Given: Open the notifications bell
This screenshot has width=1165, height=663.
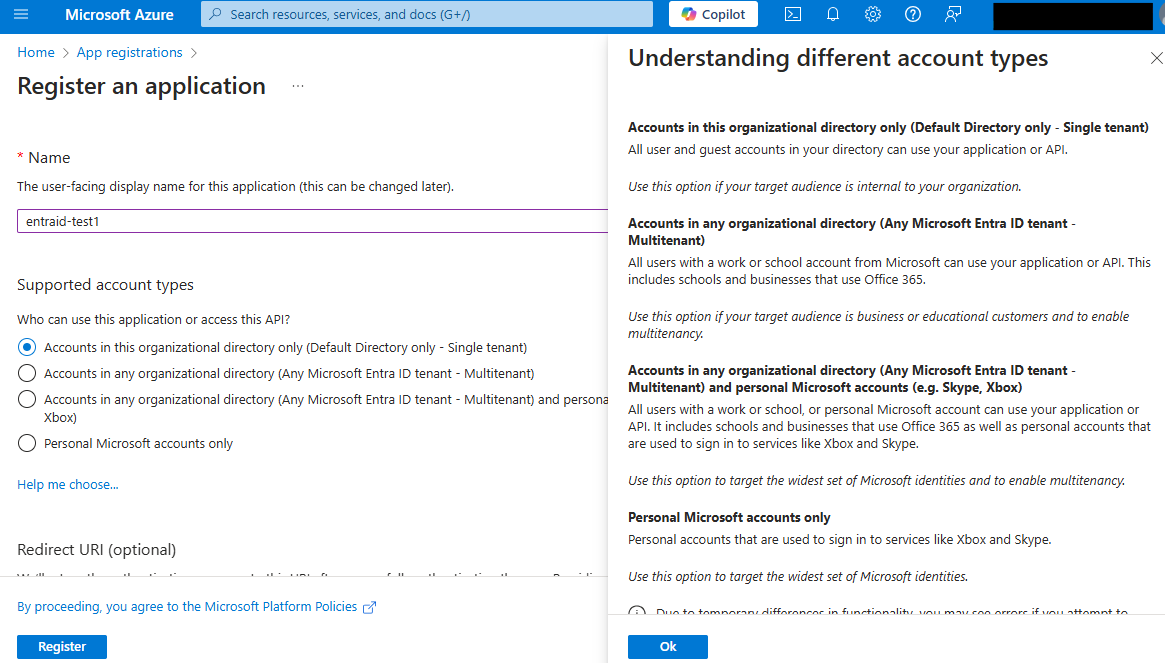Looking at the screenshot, I should pos(833,14).
